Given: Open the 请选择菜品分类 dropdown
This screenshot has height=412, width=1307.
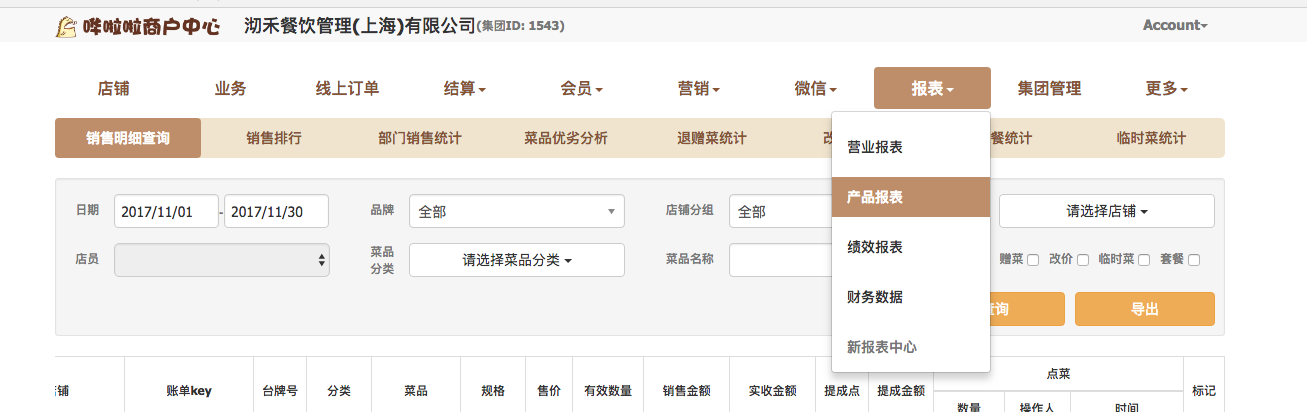Looking at the screenshot, I should tap(516, 260).
